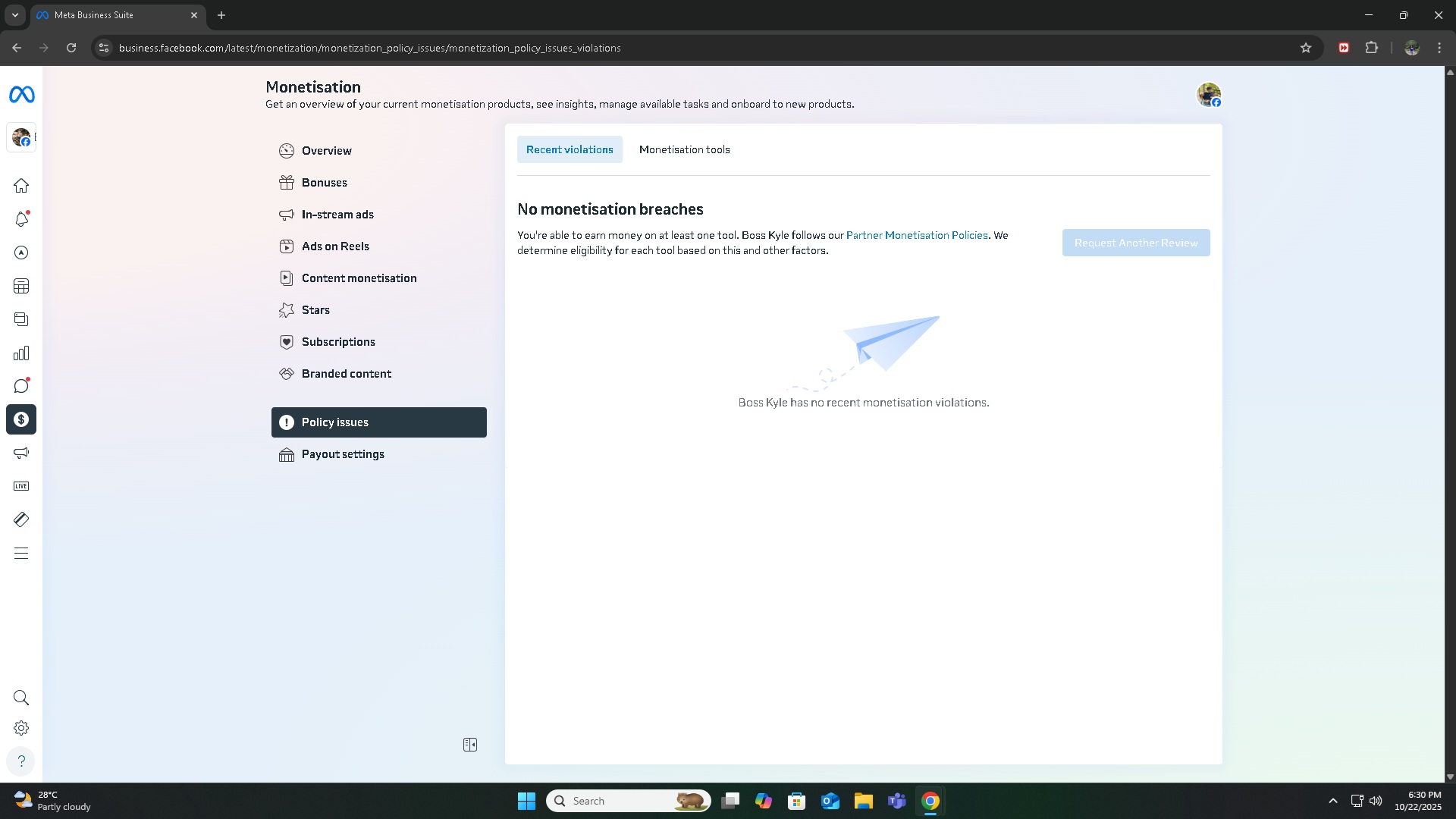This screenshot has width=1456, height=819.
Task: Open the LIVE sidebar icon
Action: point(21,486)
